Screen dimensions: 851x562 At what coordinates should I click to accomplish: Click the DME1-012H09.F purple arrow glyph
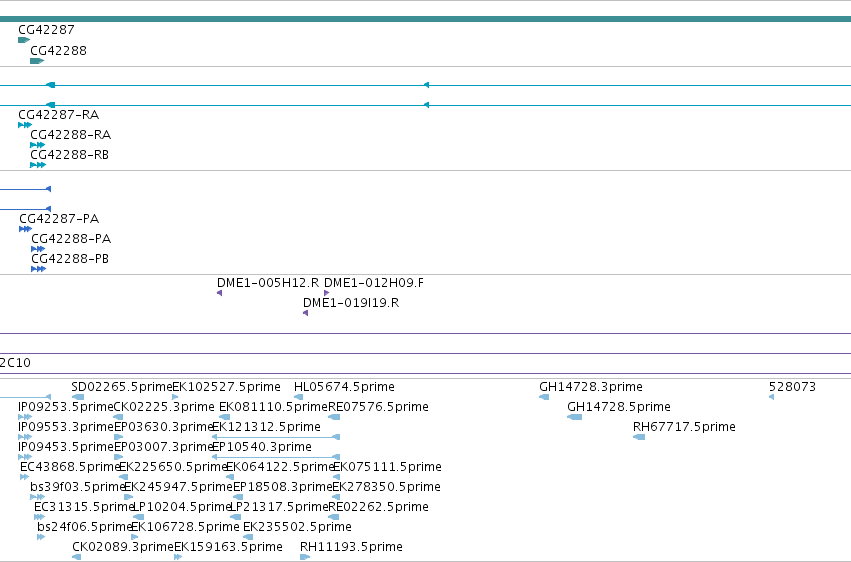point(326,293)
